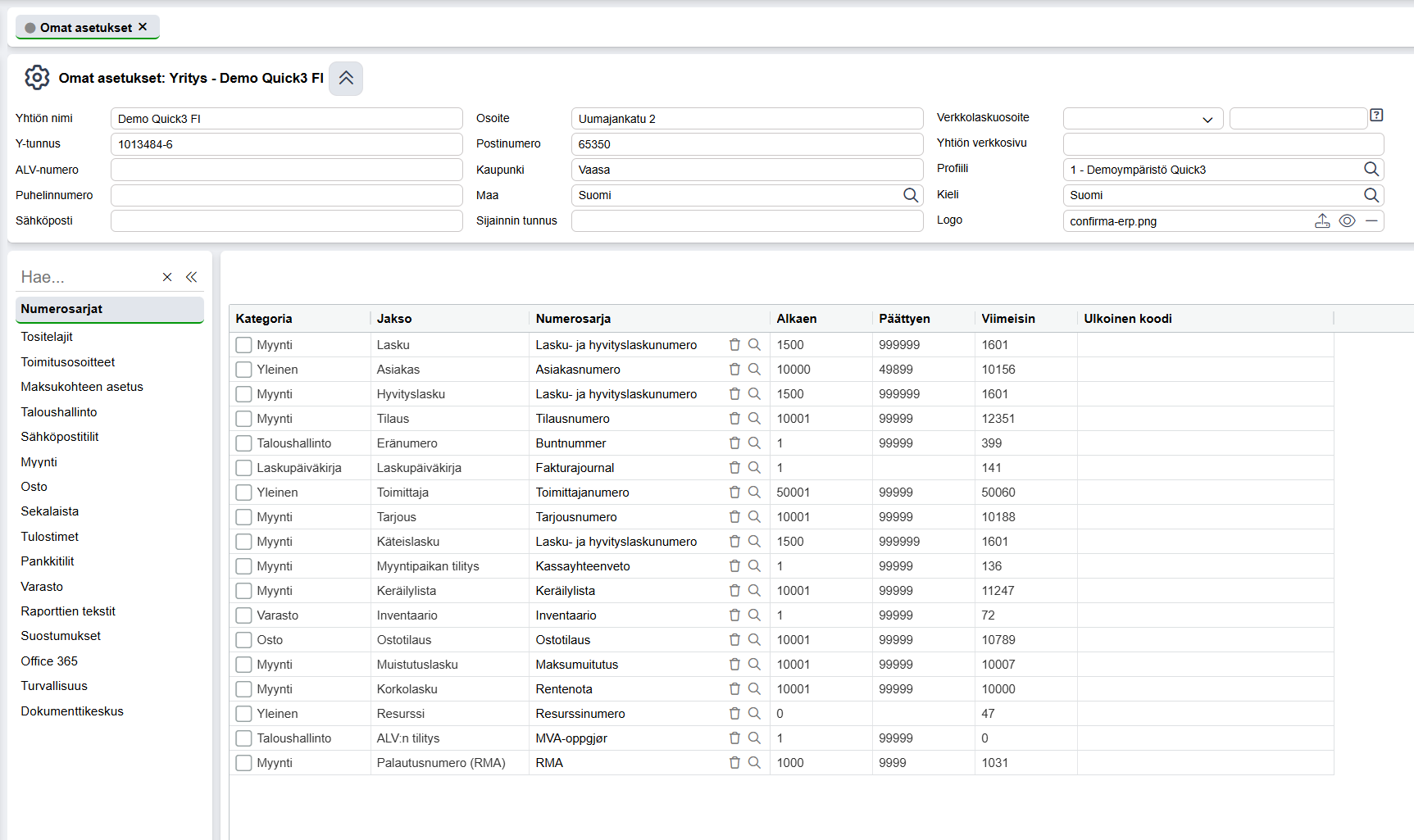Close the Omat asetukset tab
Screen dimensions: 1414x840
pos(143,27)
